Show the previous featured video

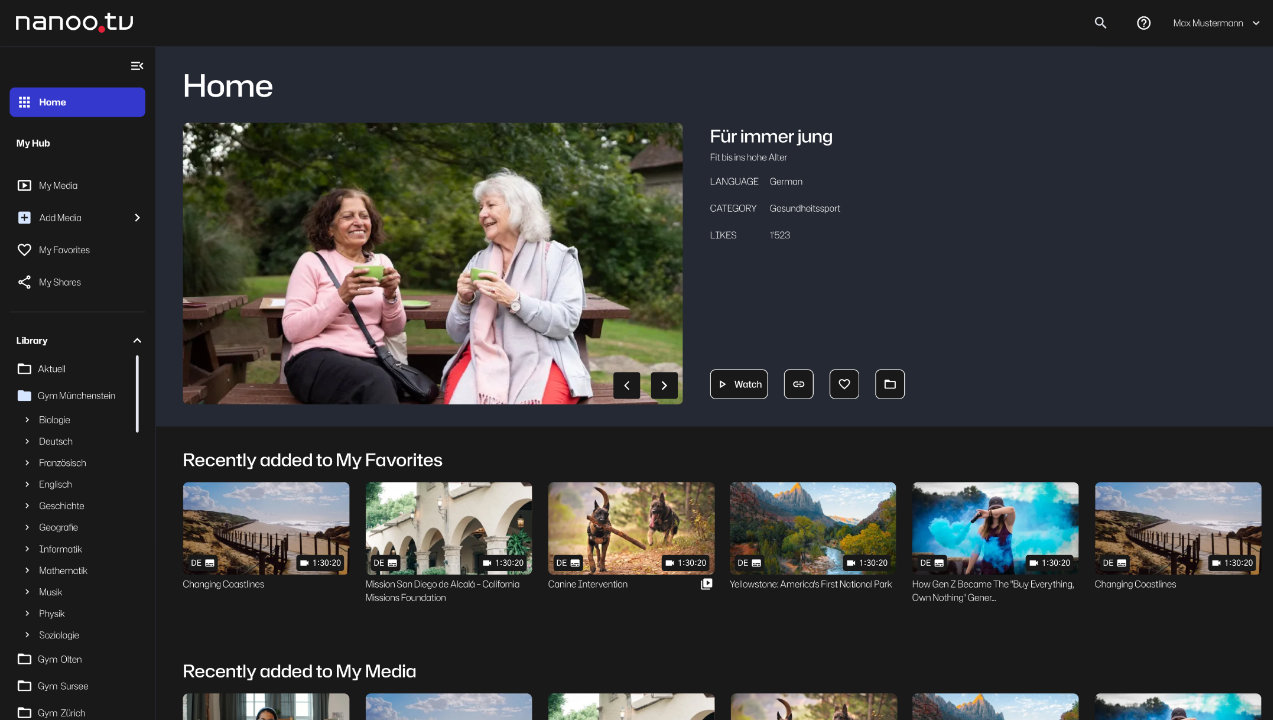pyautogui.click(x=627, y=385)
